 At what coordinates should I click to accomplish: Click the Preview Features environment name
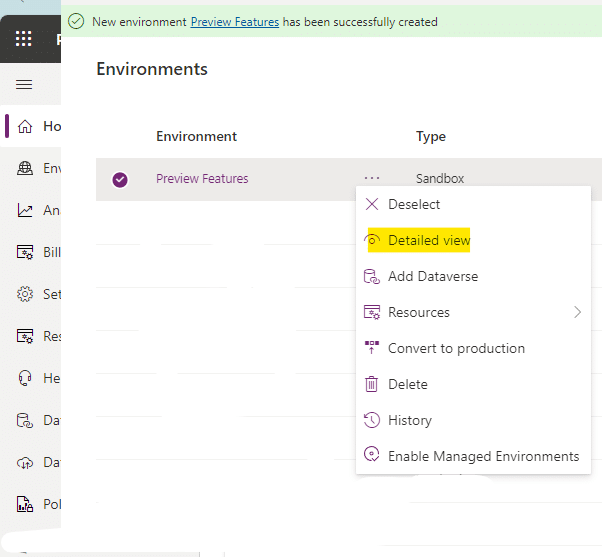click(202, 179)
